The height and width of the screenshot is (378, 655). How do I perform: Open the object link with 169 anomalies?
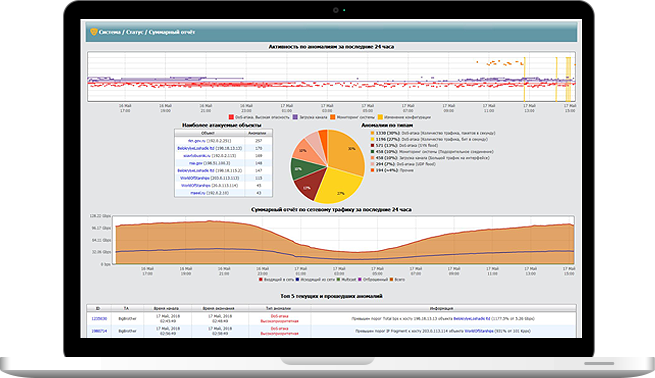(197, 156)
